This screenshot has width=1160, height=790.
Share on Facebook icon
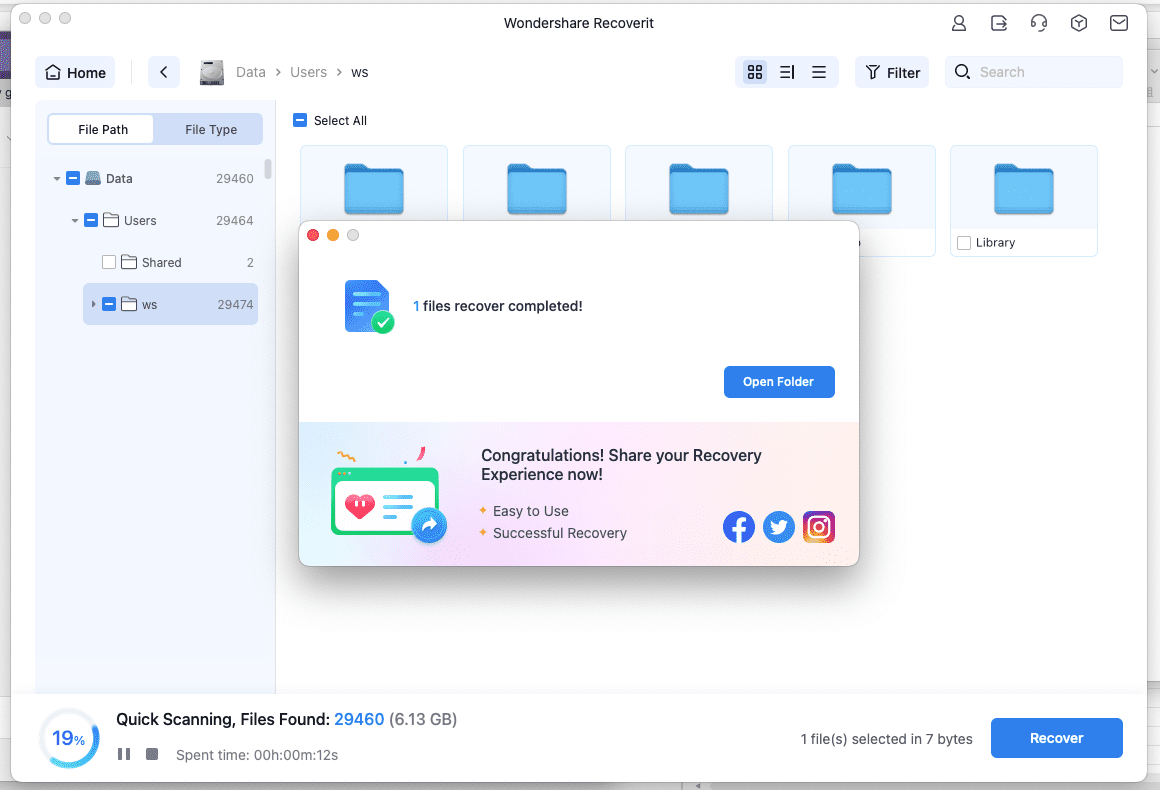coord(739,527)
